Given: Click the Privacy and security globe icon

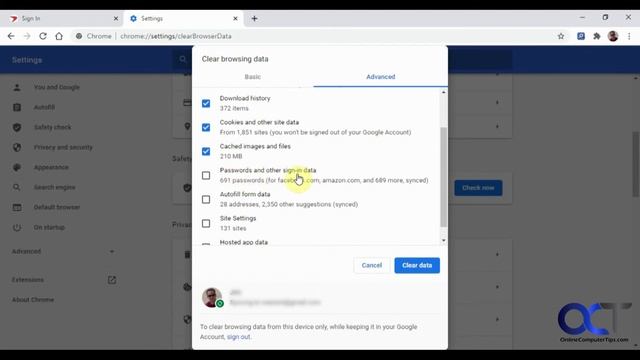Looking at the screenshot, I should 17,147.
